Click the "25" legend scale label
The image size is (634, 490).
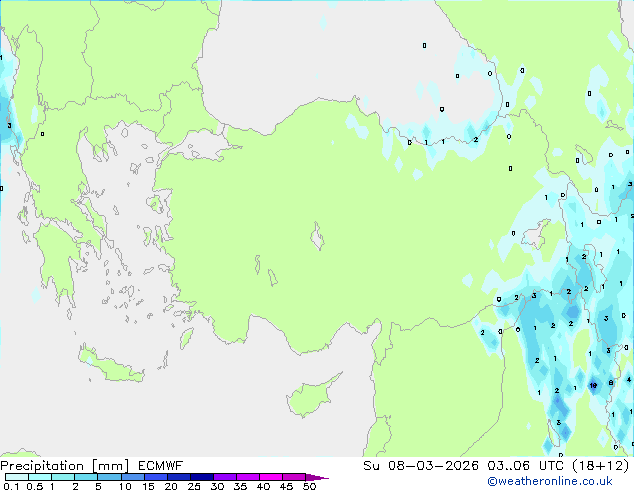(194, 486)
